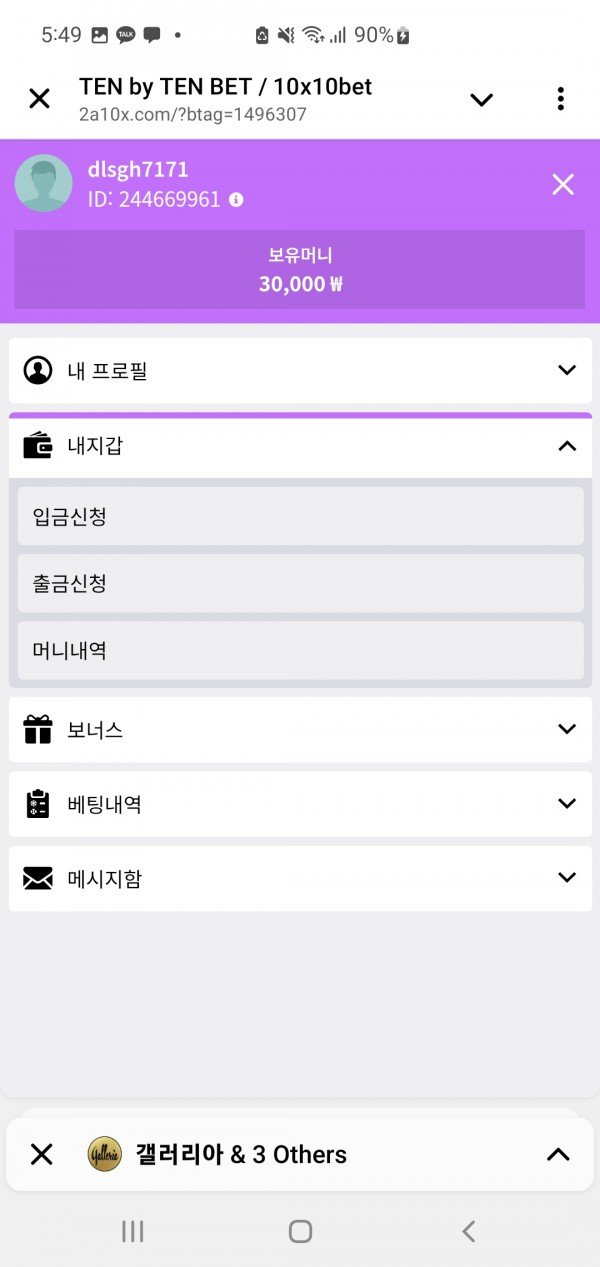The height and width of the screenshot is (1267, 600).
Task: Select 입금신청 deposit request
Action: pos(300,516)
